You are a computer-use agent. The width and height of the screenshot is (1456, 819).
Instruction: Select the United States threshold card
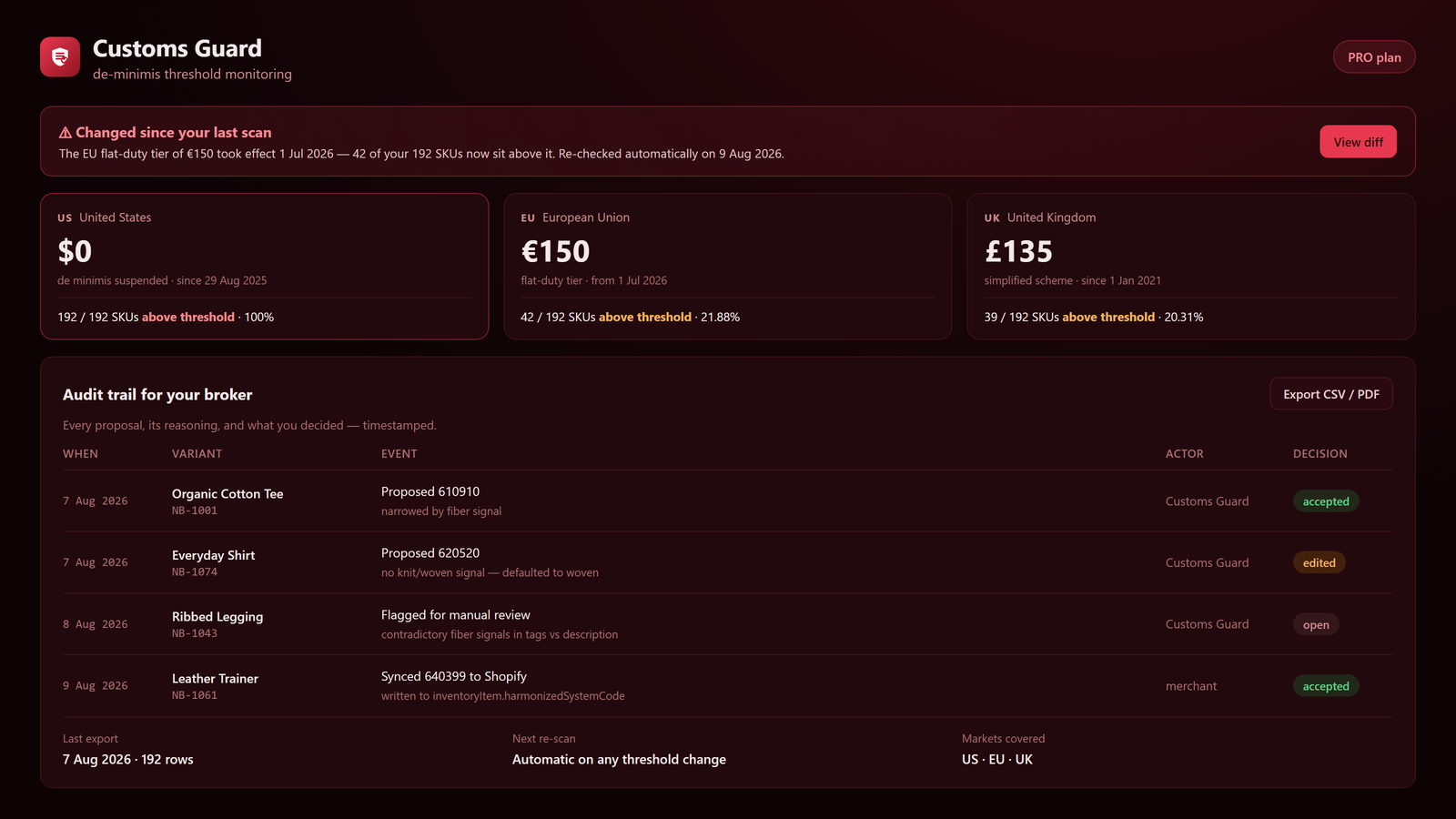[265, 267]
